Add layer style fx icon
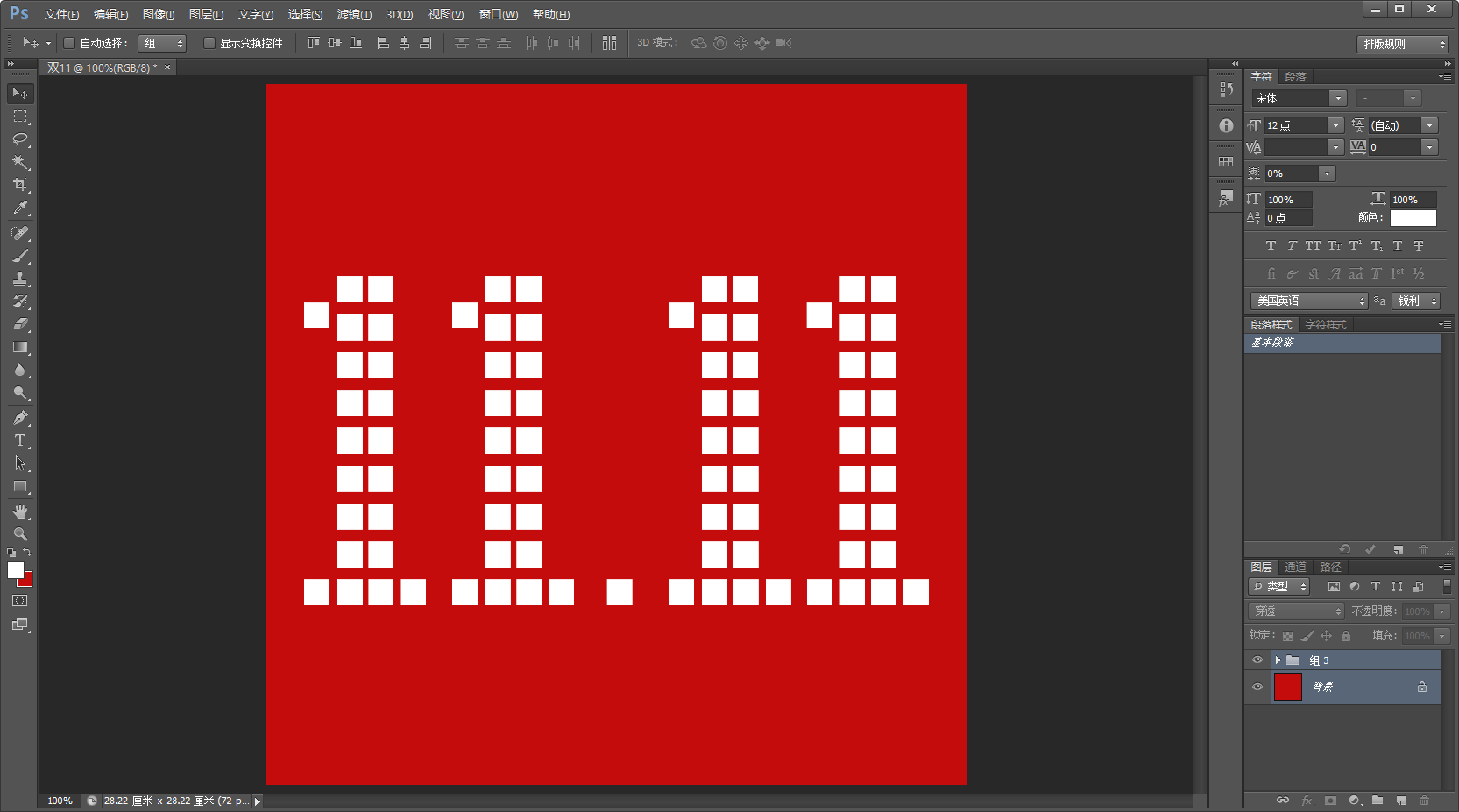The image size is (1459, 812). pyautogui.click(x=1307, y=801)
